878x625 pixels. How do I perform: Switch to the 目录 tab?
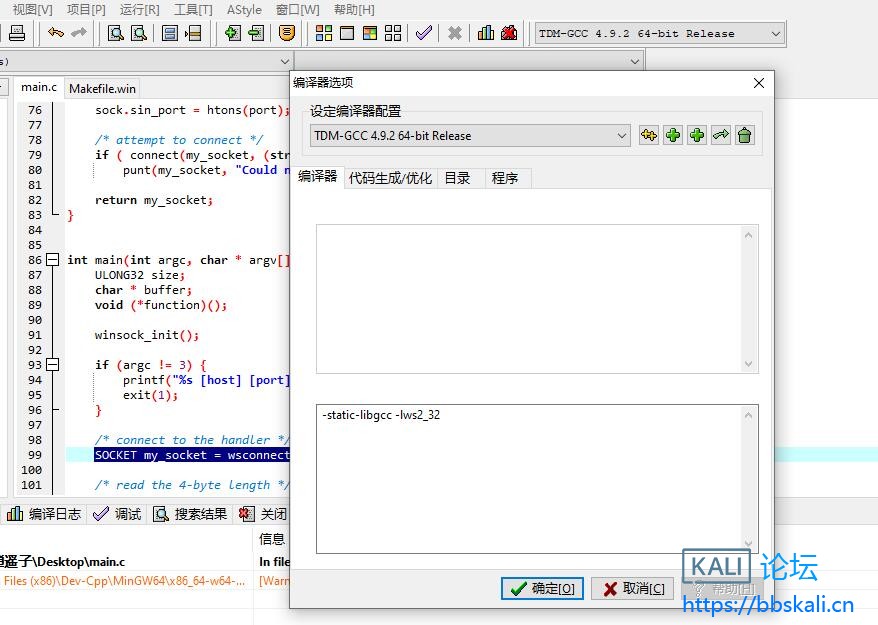tap(457, 178)
